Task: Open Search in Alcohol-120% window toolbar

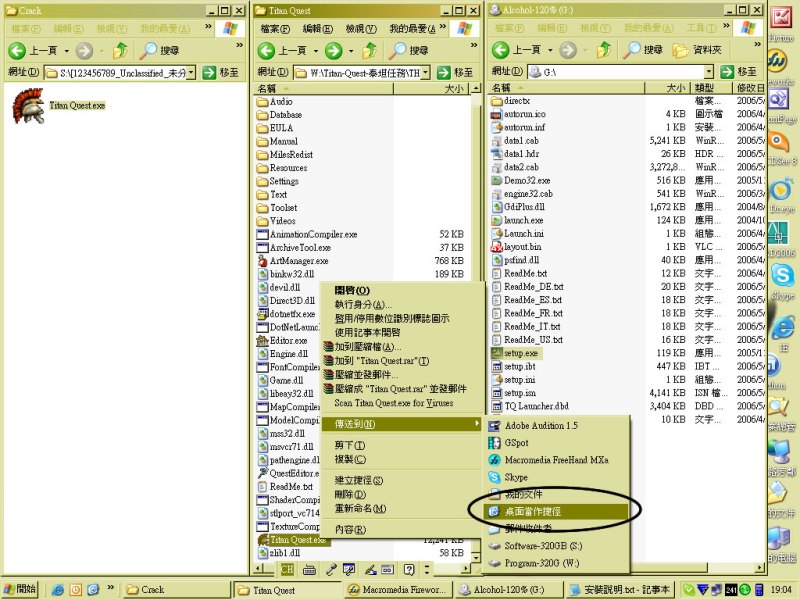Action: tap(643, 50)
